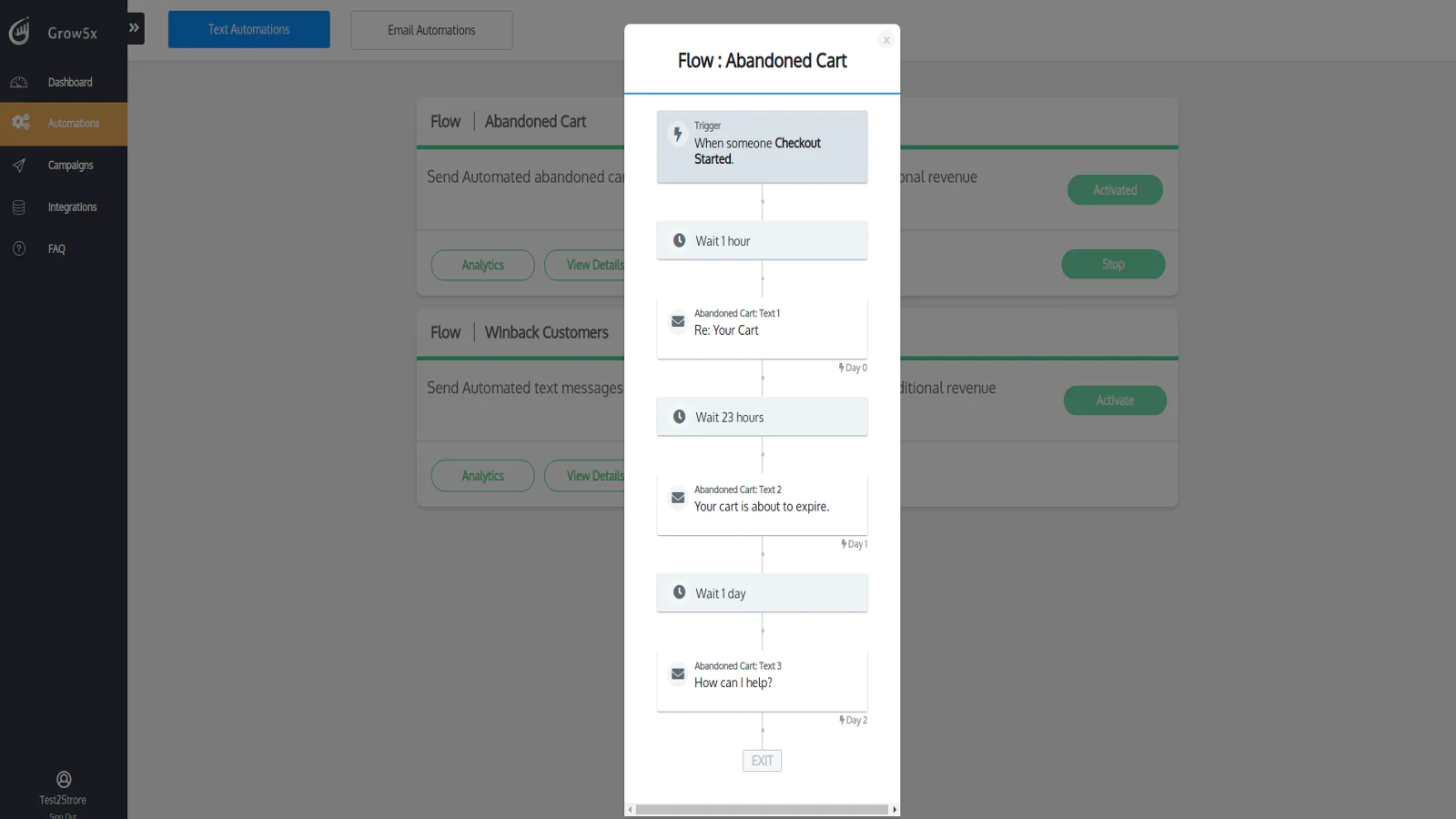Click the Campaigns paper plane icon
The width and height of the screenshot is (1456, 819).
click(19, 166)
